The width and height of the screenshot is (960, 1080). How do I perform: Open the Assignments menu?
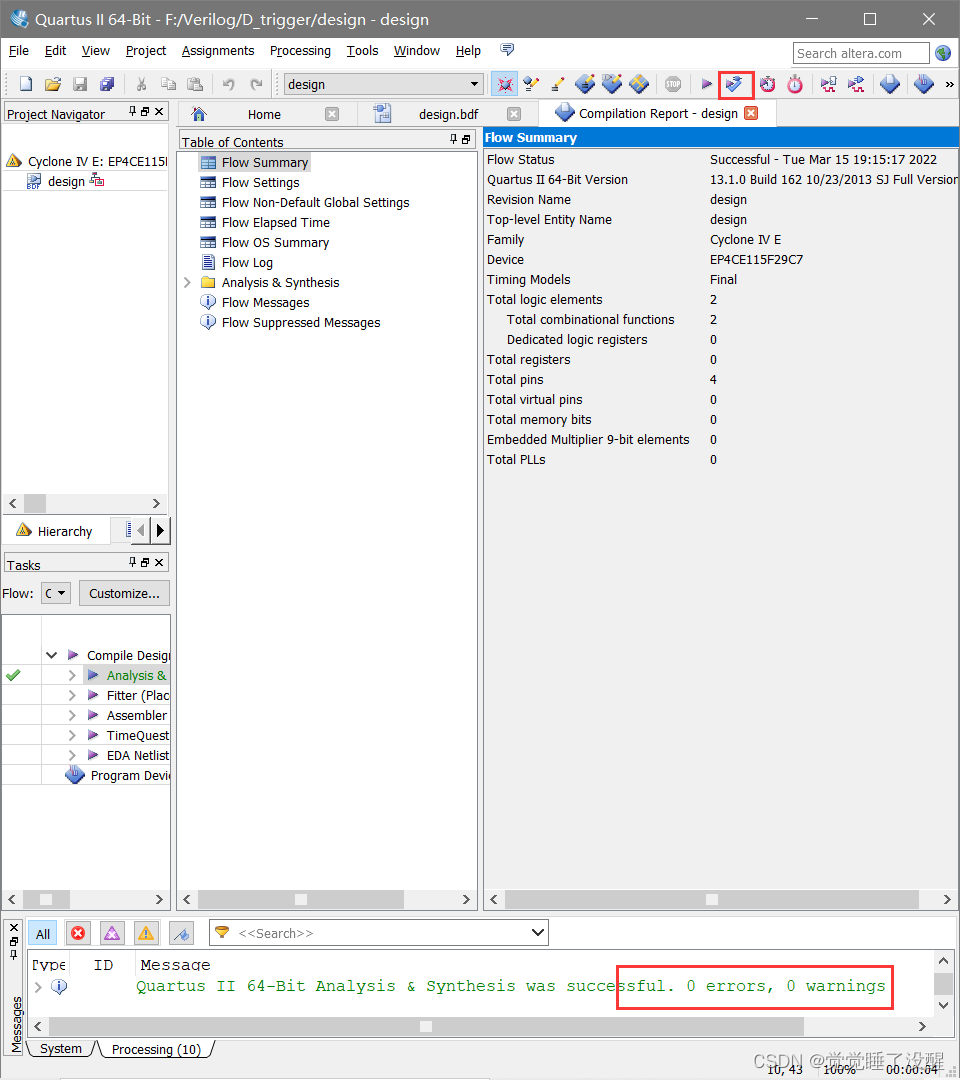tap(218, 50)
